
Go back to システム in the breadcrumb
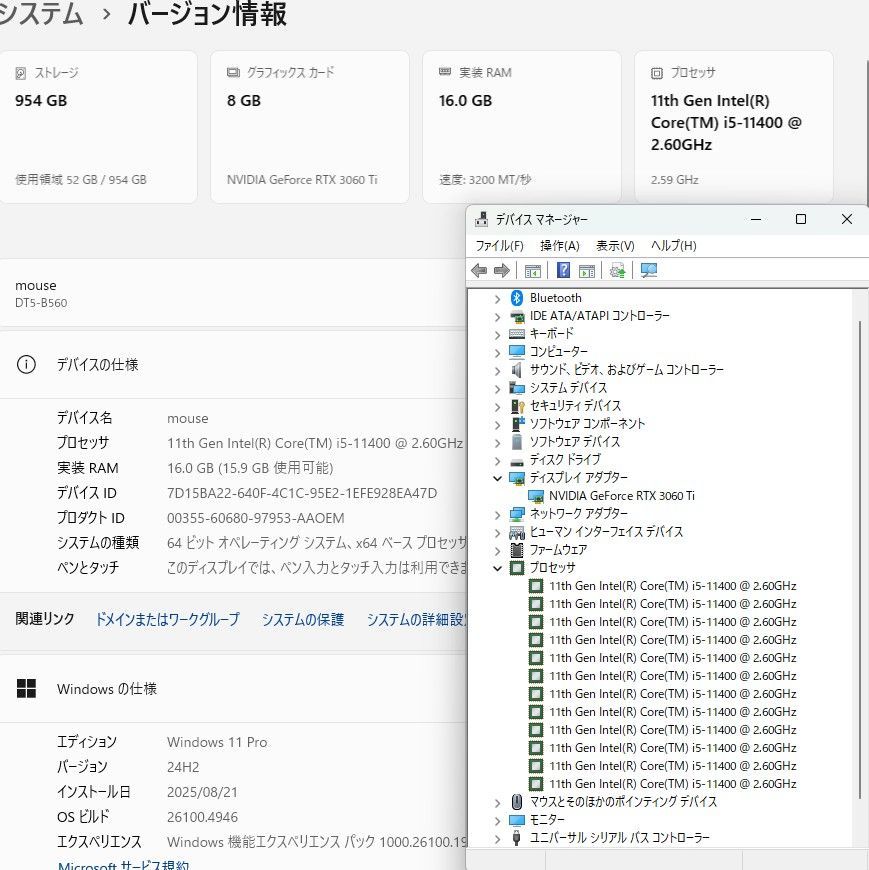pos(41,13)
